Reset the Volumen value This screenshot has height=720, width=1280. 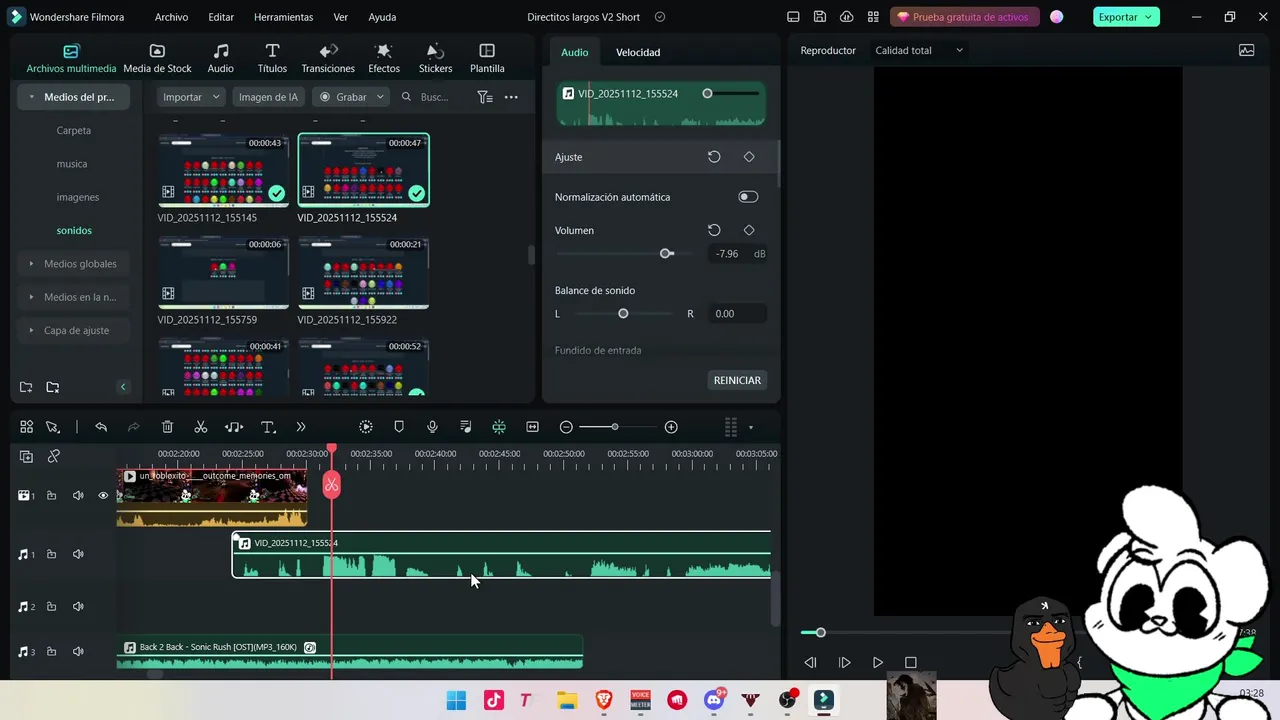pos(714,230)
